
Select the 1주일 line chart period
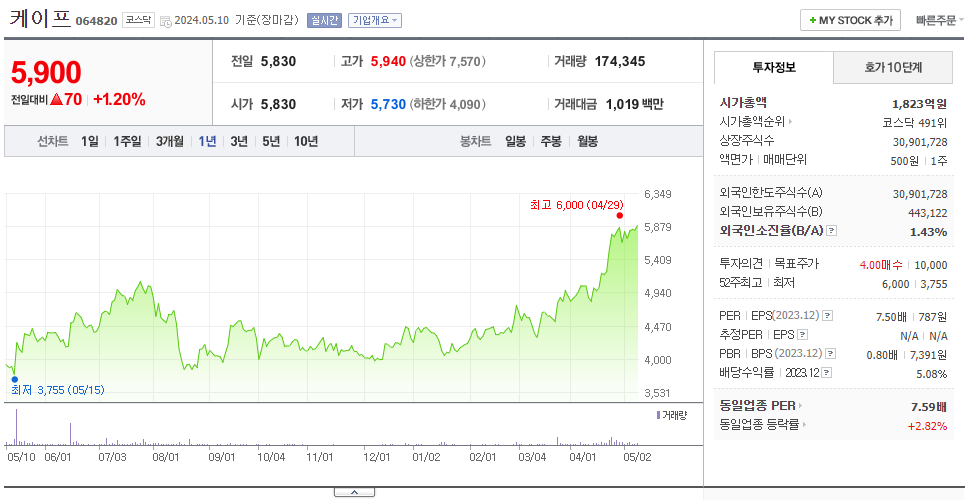127,141
